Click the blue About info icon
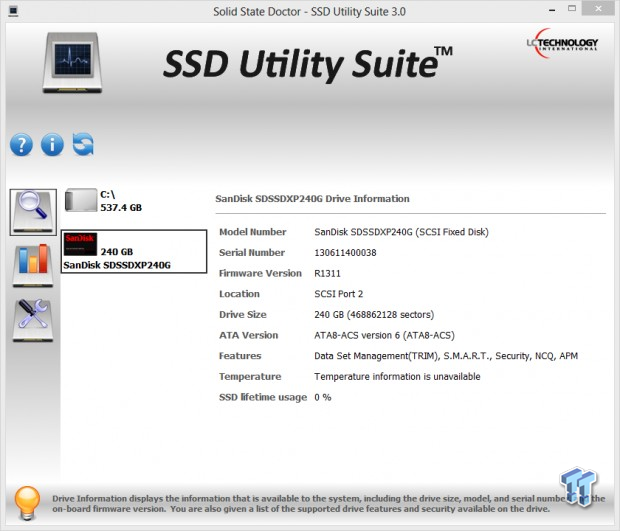The height and width of the screenshot is (531, 620). tap(52, 145)
